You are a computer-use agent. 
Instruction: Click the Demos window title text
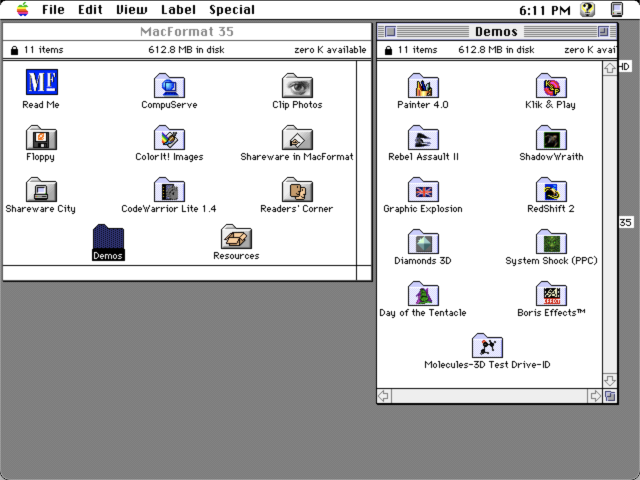pos(496,31)
